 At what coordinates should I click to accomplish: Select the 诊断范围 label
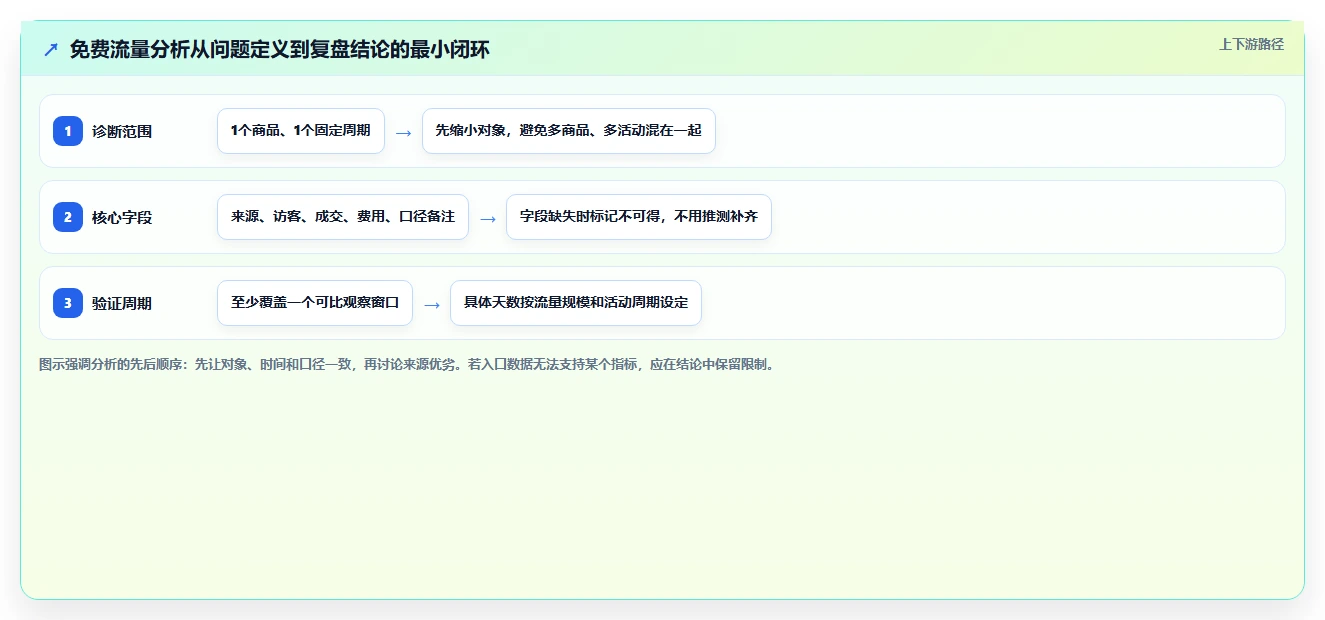122,131
